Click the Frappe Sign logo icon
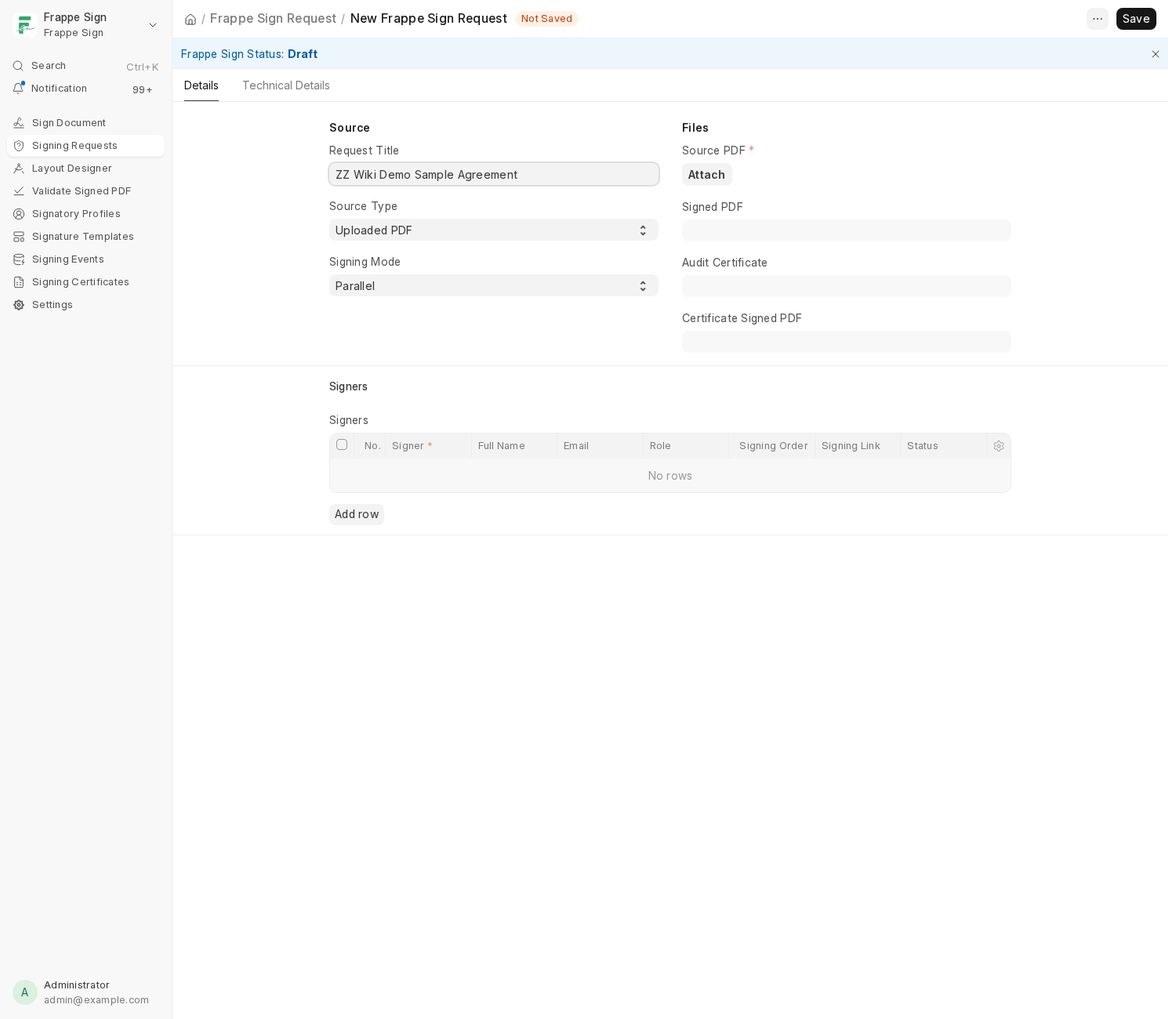This screenshot has height=1019, width=1176. point(25,25)
